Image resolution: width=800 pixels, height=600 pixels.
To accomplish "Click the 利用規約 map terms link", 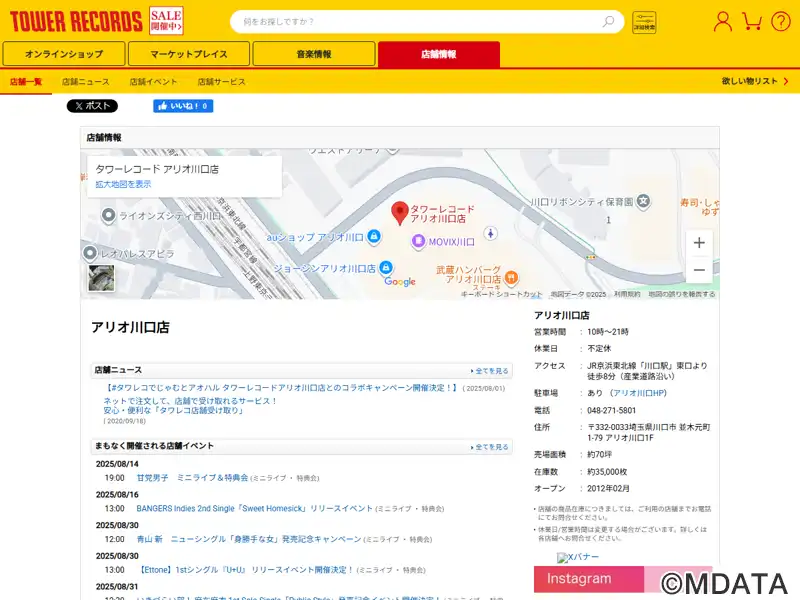I will (627, 294).
